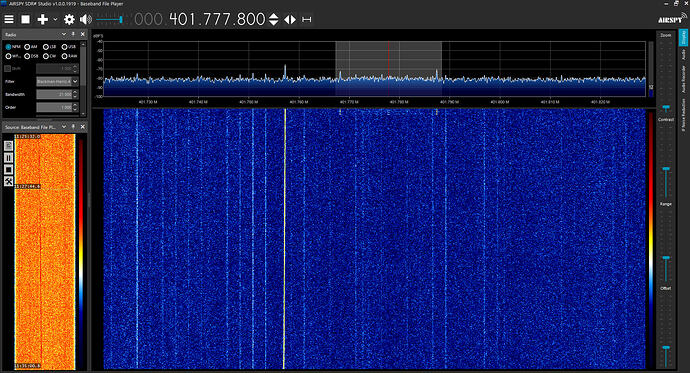
Task: Switch to the Display side tab
Action: pyautogui.click(x=683, y=37)
